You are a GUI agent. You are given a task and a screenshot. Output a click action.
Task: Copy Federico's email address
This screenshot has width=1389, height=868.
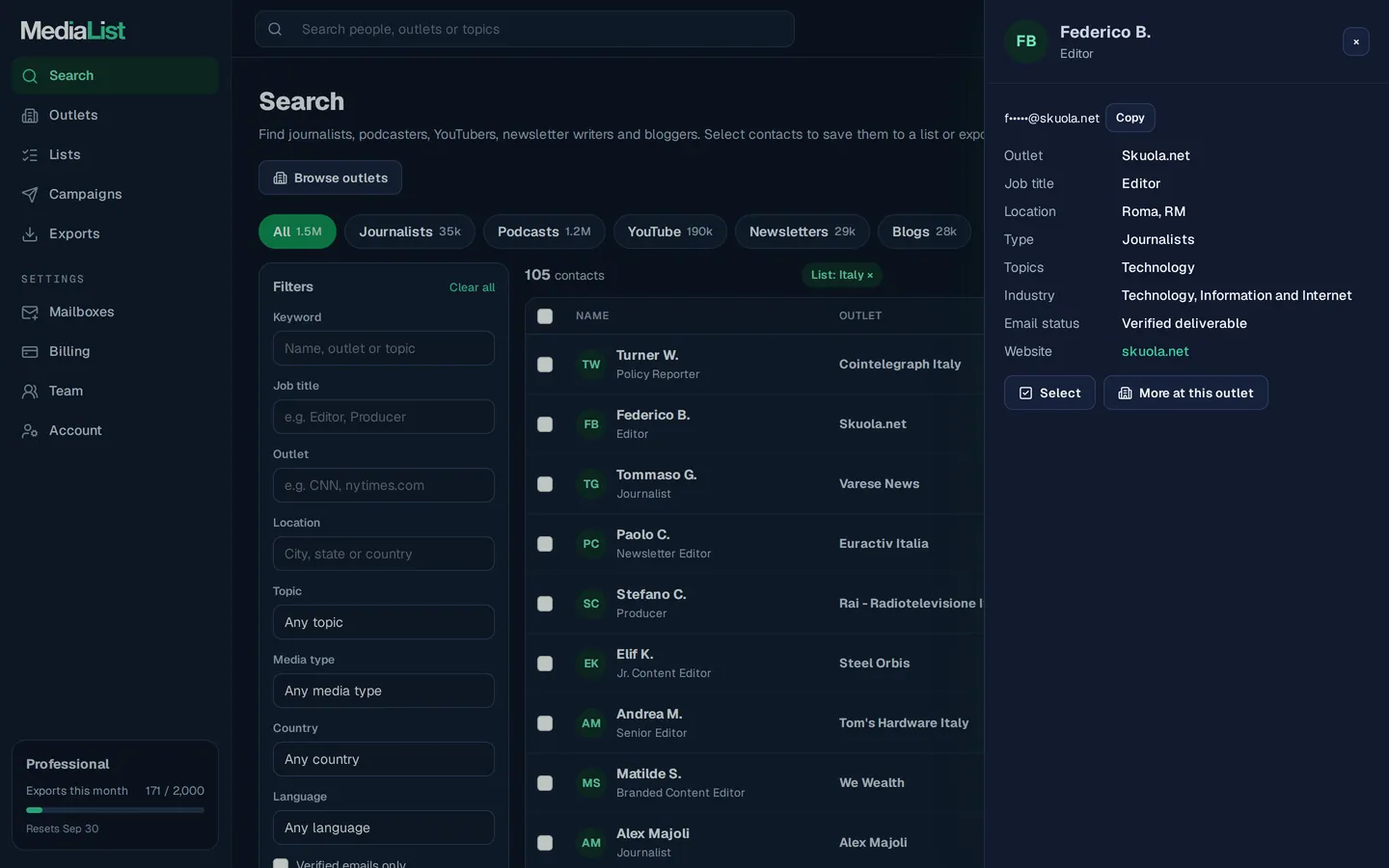1130,118
